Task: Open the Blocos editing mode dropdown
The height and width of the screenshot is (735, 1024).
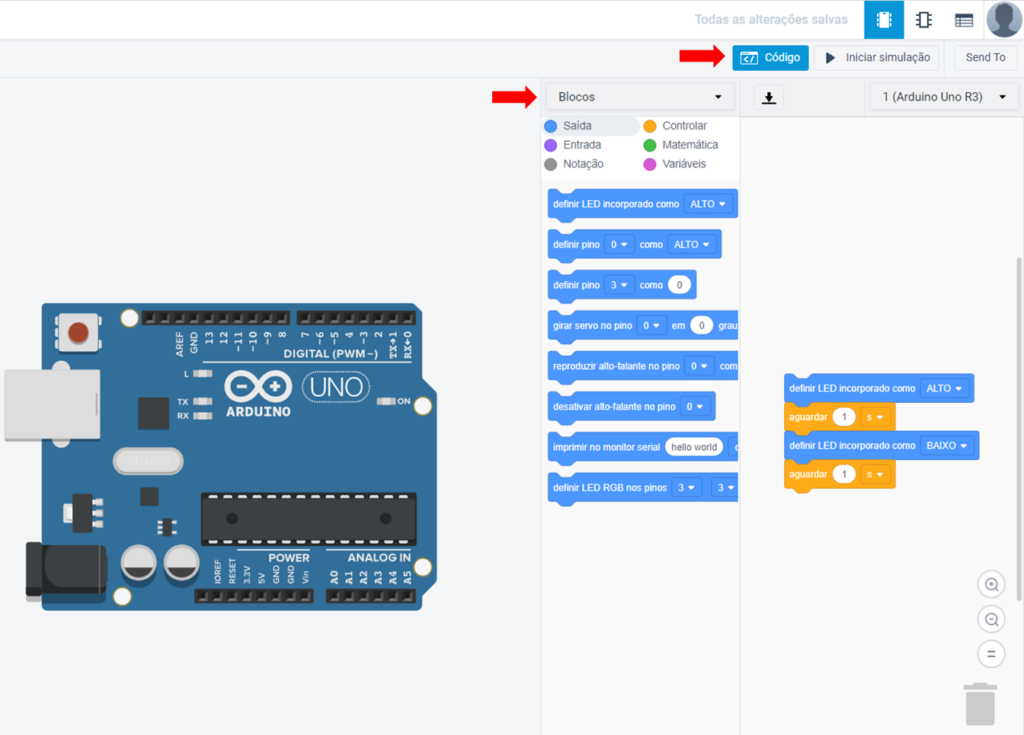Action: 640,97
